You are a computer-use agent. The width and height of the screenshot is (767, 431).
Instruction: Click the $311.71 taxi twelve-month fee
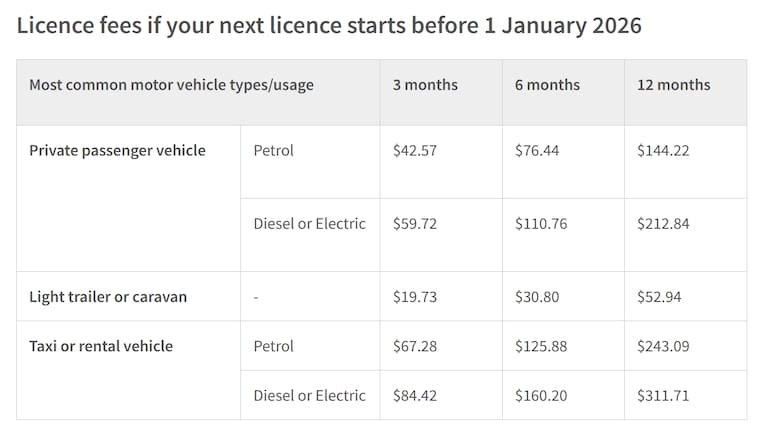(662, 395)
